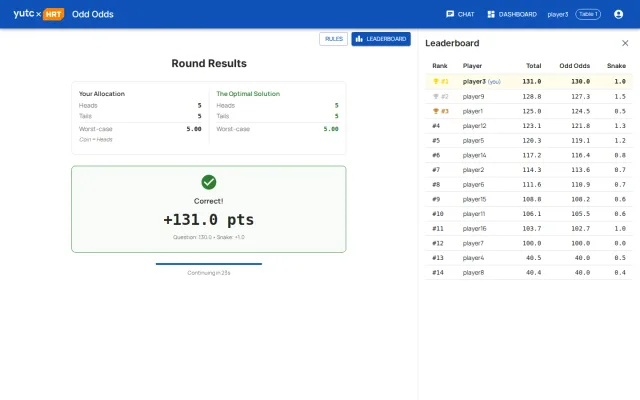This screenshot has width=640, height=400.
Task: Select player16 in leaderboard
Action: pyautogui.click(x=529, y=229)
